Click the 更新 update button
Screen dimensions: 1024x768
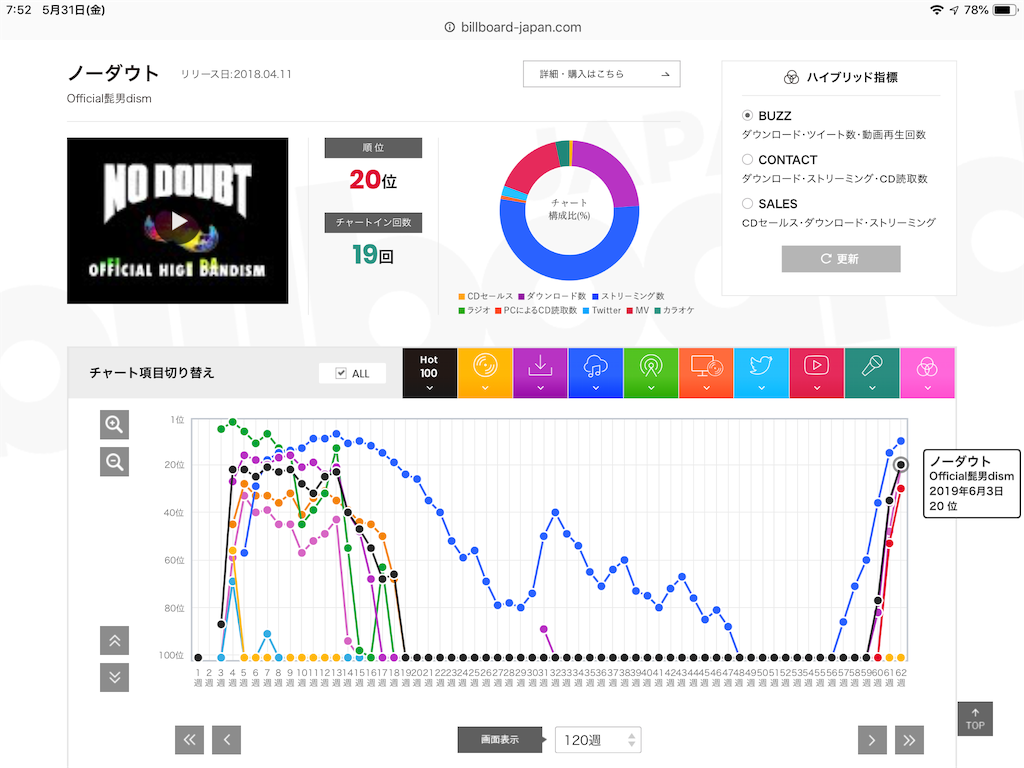click(841, 259)
